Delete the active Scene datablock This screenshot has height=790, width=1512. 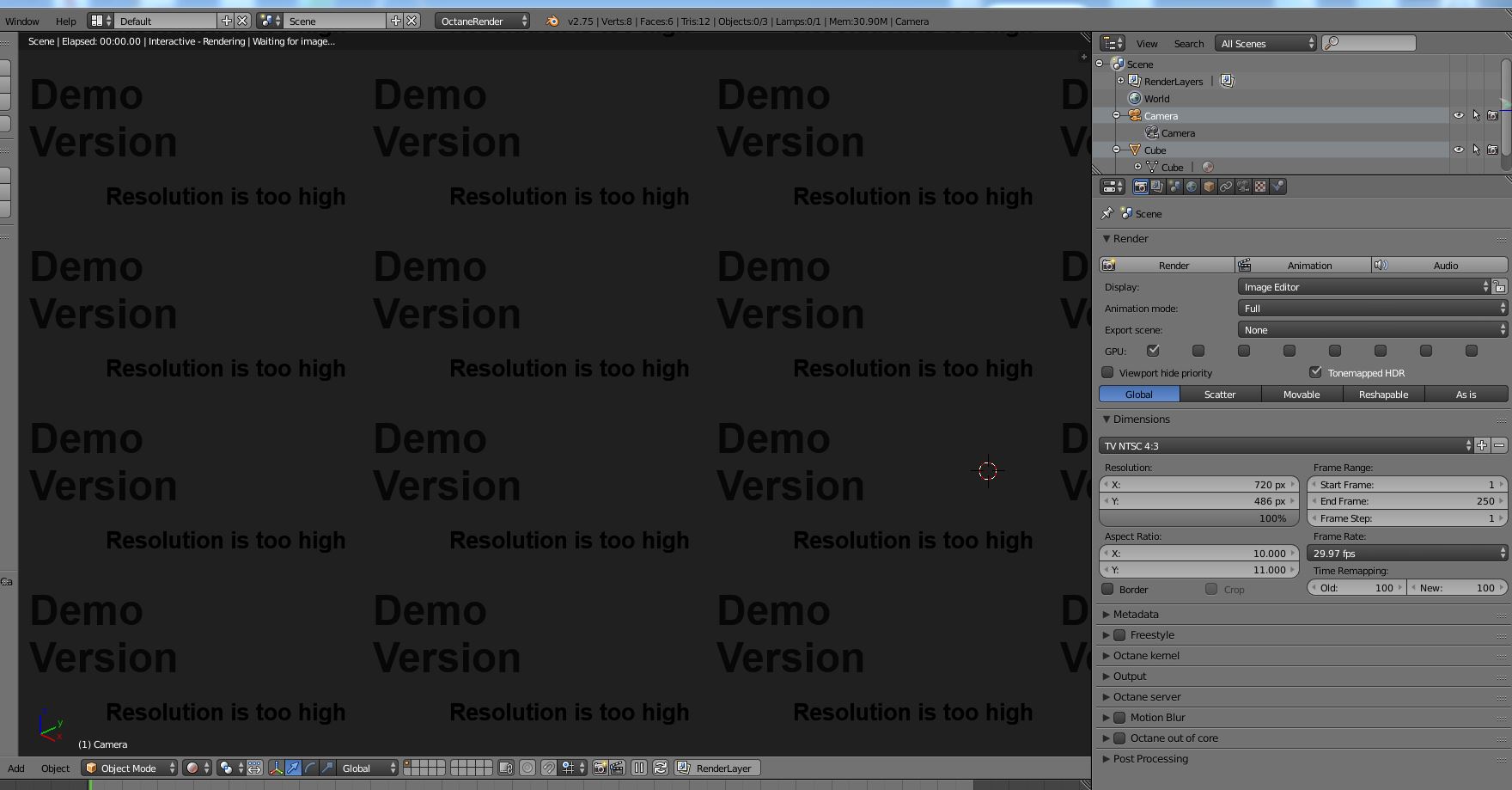click(x=412, y=21)
